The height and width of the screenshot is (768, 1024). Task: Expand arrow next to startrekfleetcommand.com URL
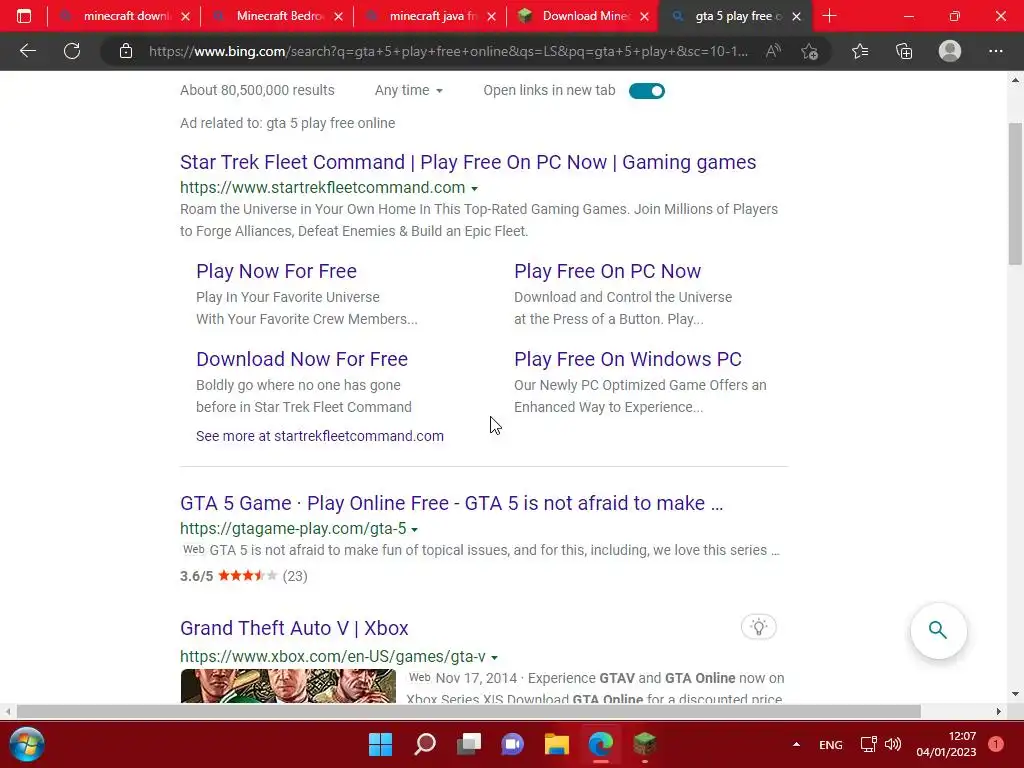[475, 189]
